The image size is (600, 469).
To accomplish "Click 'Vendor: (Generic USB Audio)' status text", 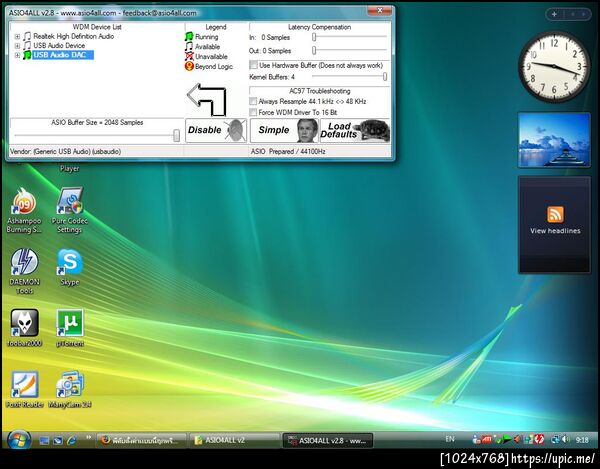I will [x=65, y=151].
